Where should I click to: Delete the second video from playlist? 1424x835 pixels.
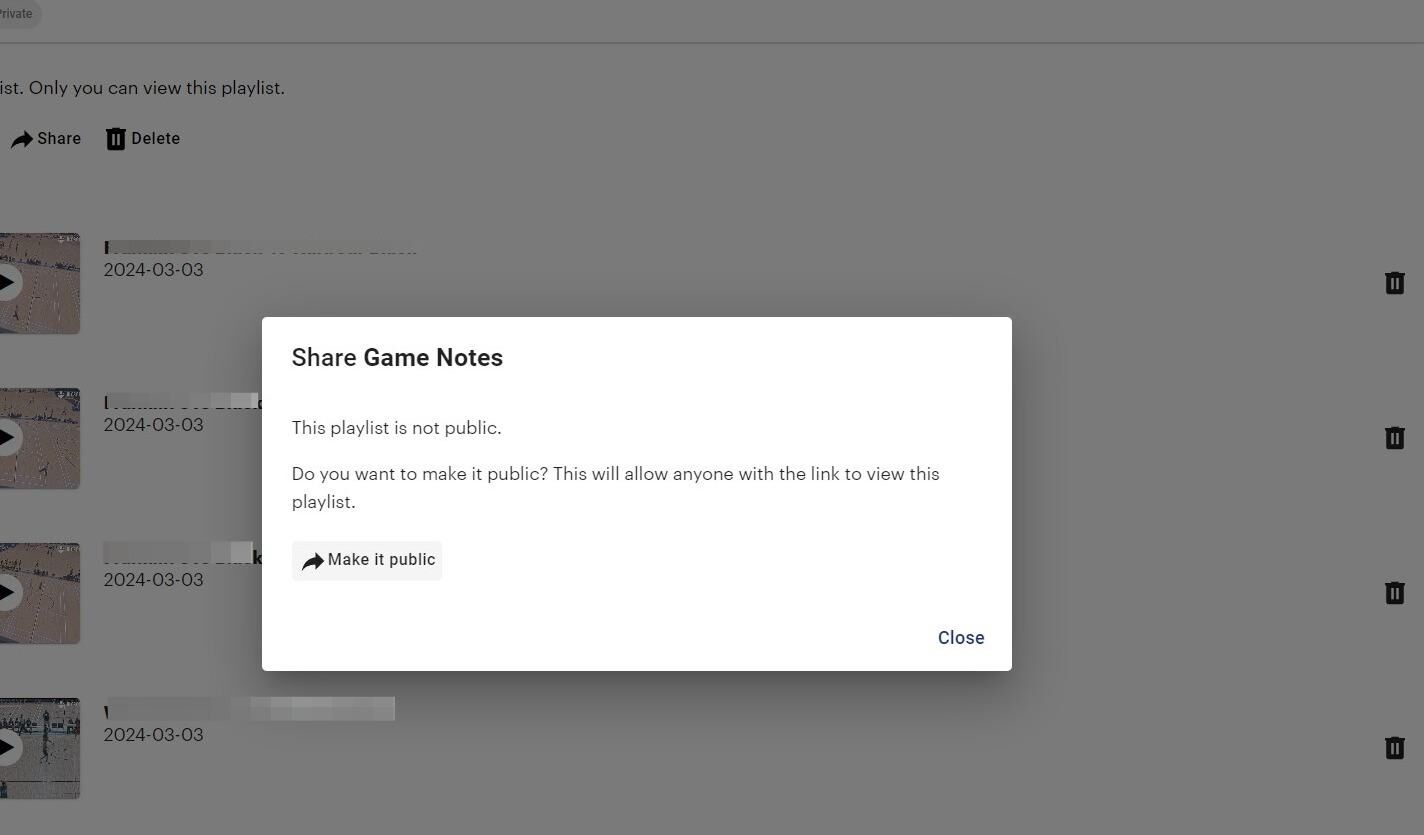1395,438
